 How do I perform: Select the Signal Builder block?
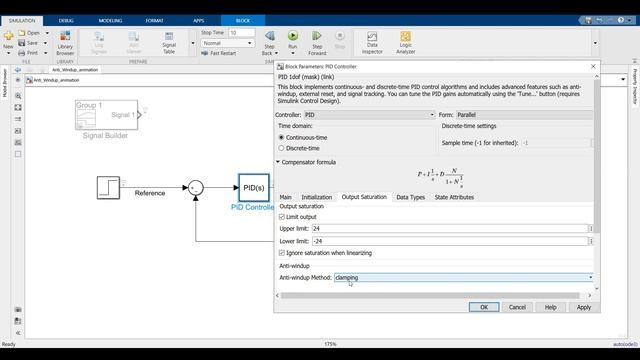[x=106, y=115]
